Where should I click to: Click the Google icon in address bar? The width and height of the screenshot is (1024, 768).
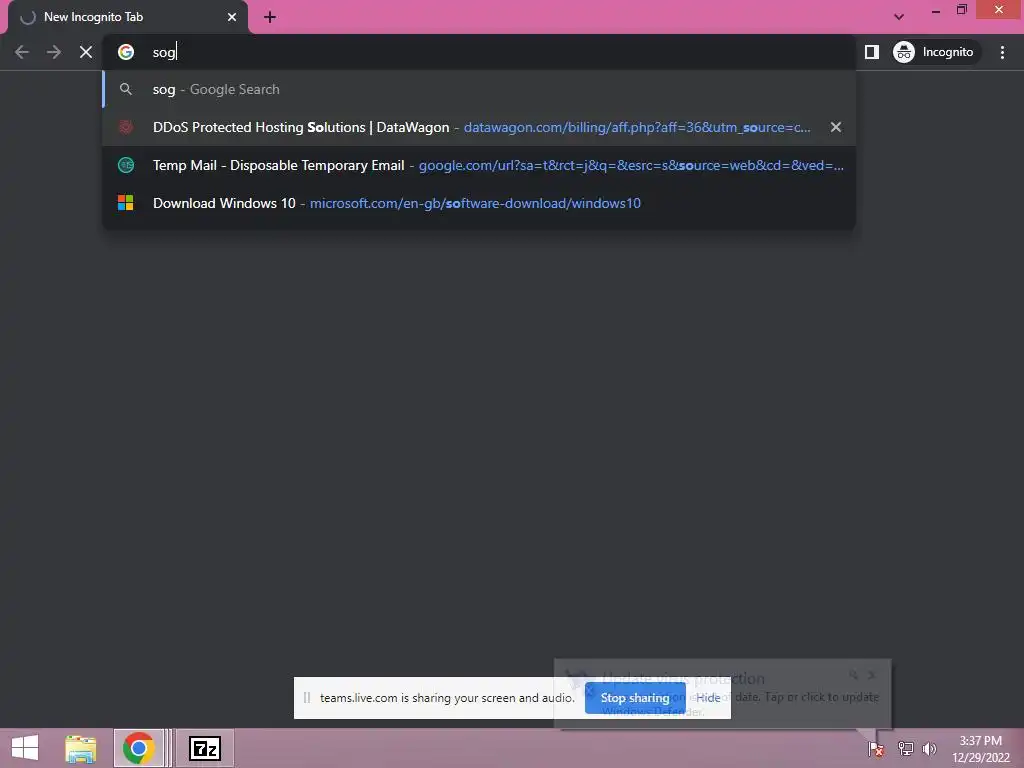coord(125,52)
